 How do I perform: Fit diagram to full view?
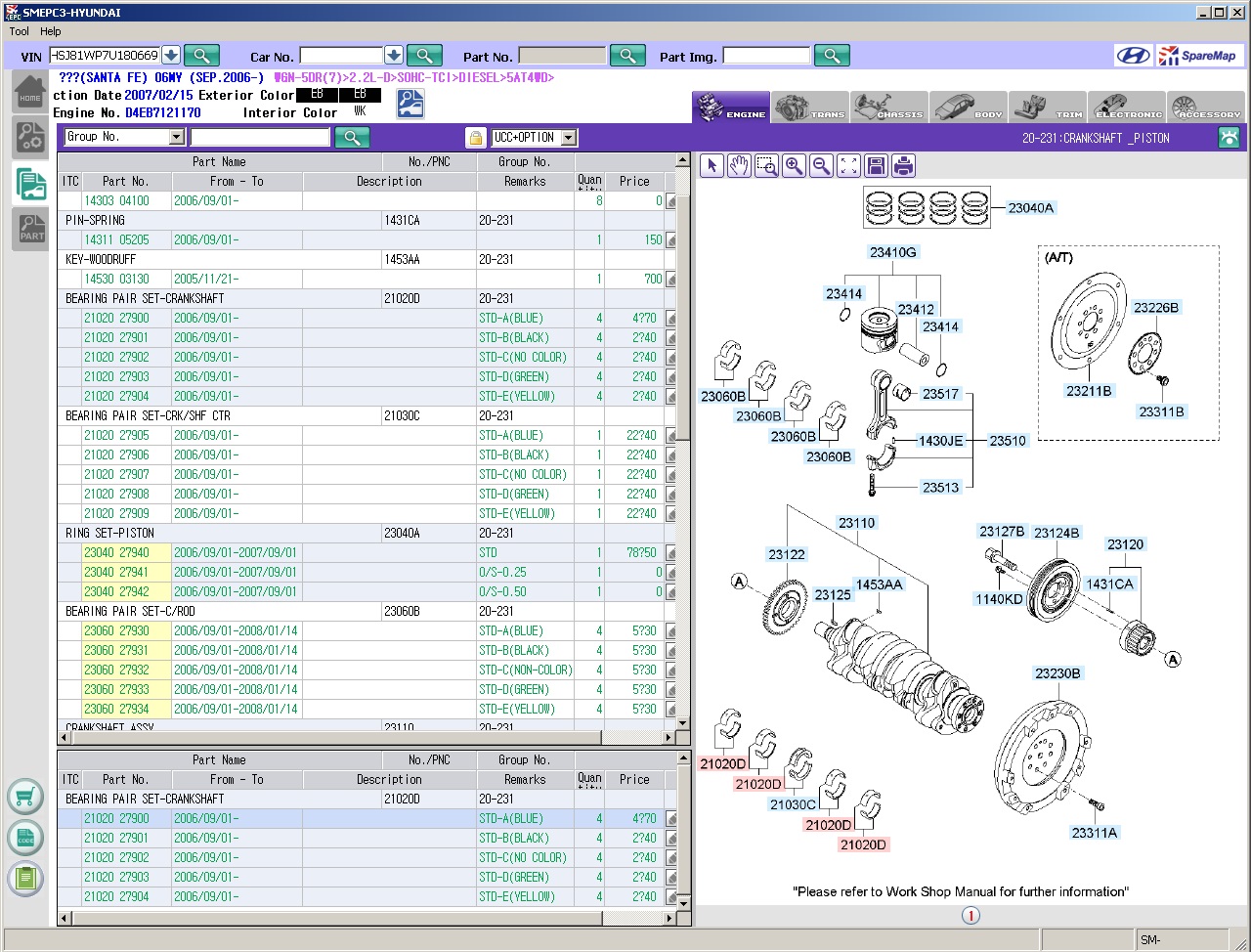pyautogui.click(x=848, y=166)
